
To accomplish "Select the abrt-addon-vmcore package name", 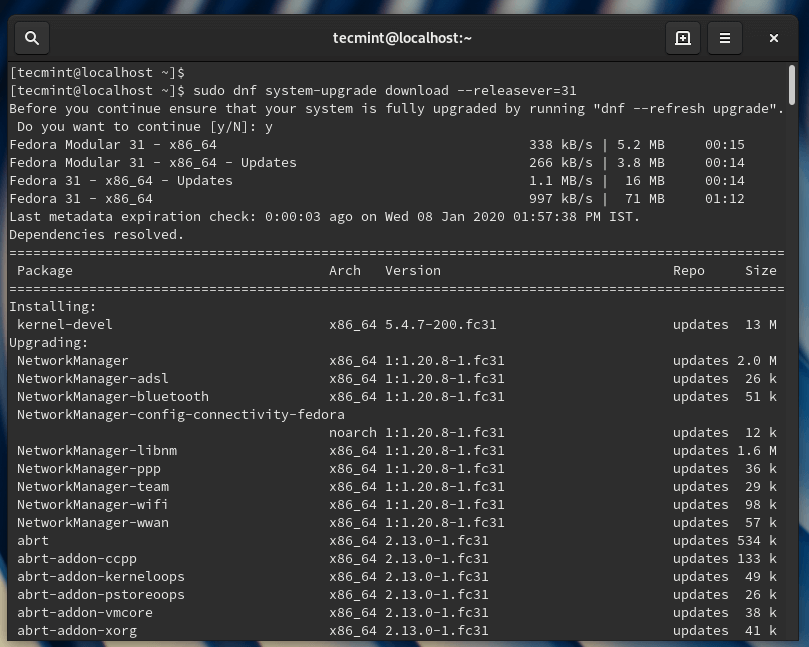I will [x=85, y=613].
